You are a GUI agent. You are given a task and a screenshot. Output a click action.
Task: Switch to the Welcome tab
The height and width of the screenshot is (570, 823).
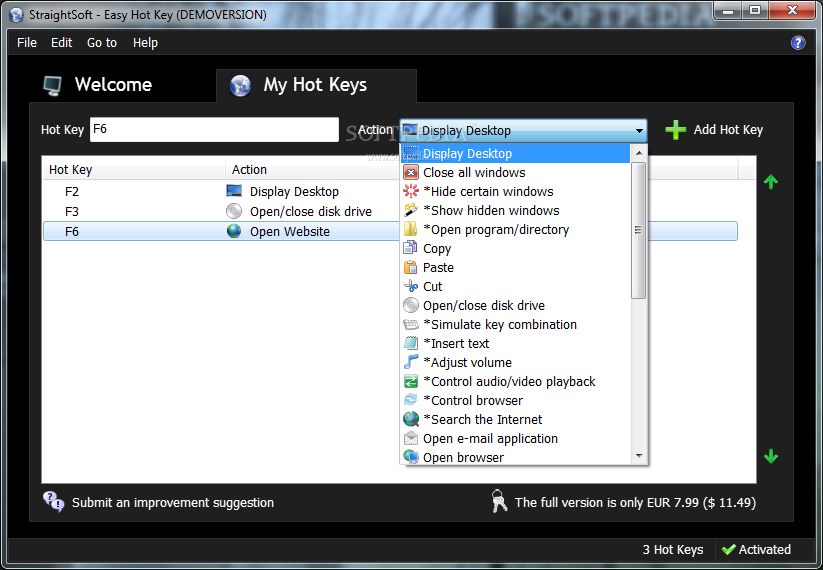click(x=97, y=85)
